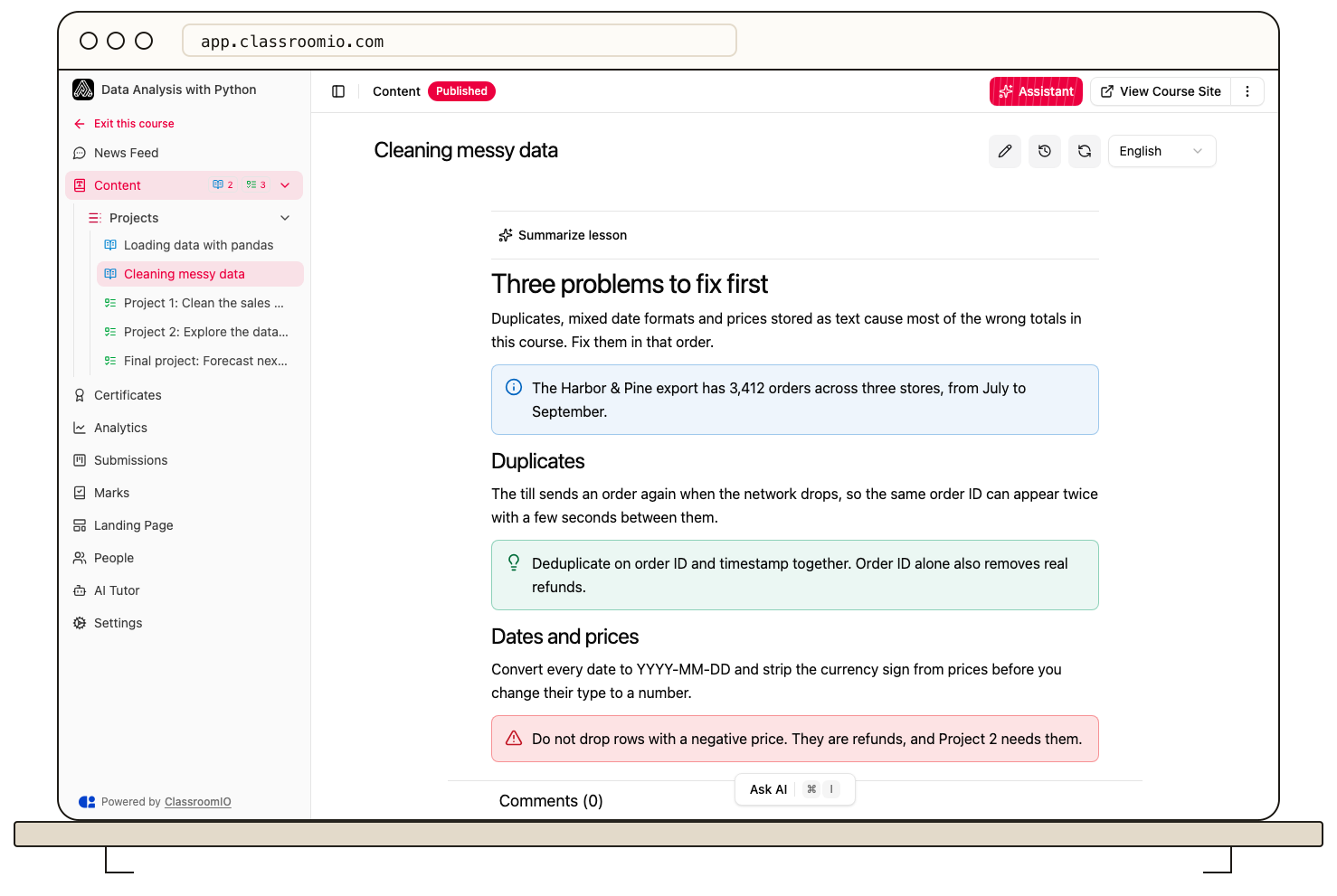Click the ClassroomIO link in footer

point(198,802)
